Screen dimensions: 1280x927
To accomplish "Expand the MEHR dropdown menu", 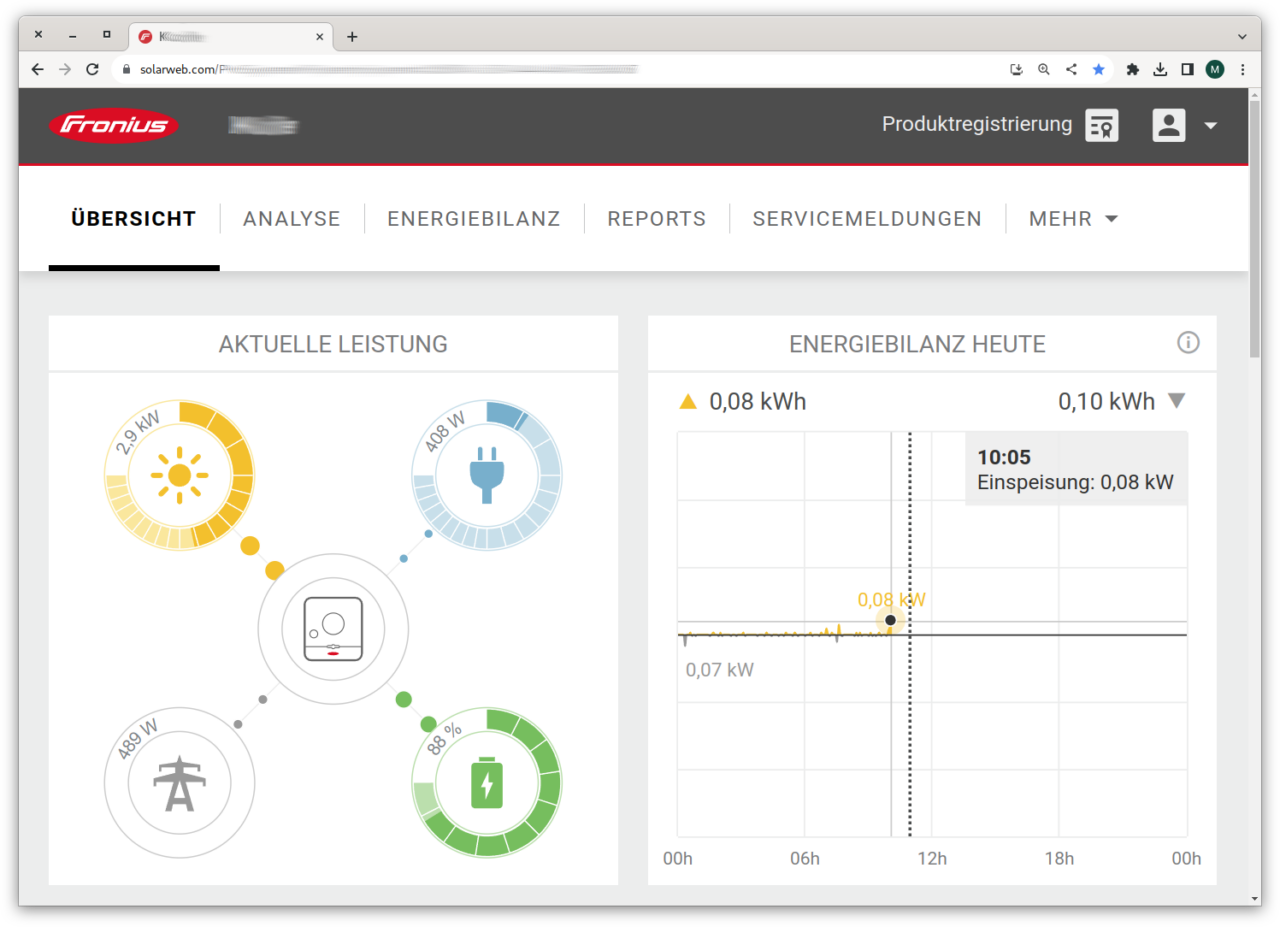I will 1073,219.
